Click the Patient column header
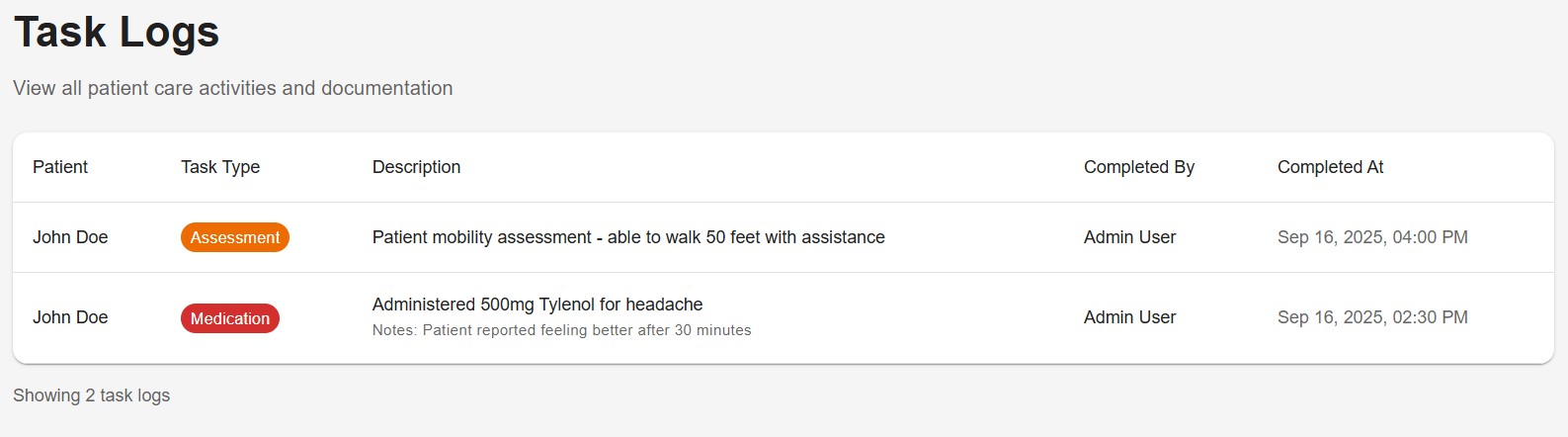Screen dimensions: 1568x437 coord(60,167)
